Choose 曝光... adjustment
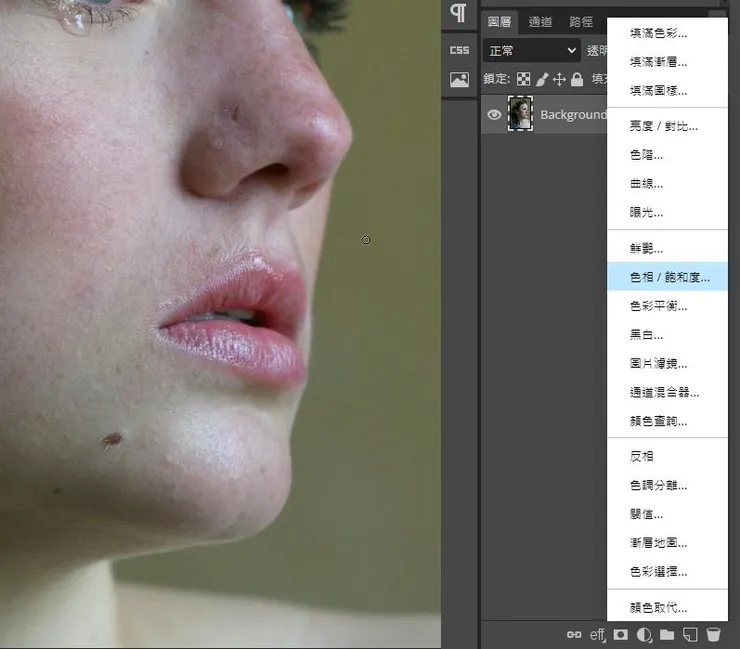The width and height of the screenshot is (740, 649). click(667, 212)
